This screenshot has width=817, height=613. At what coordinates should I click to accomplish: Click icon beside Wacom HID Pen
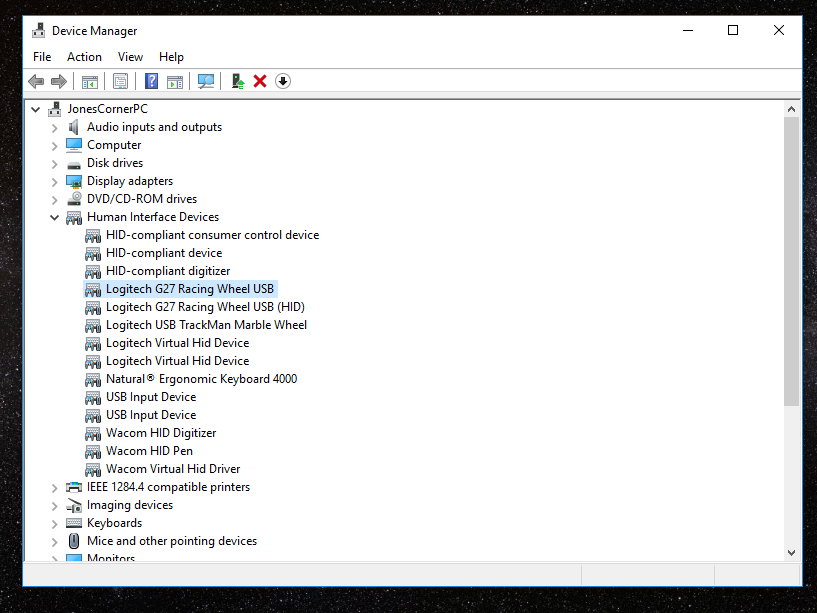(x=93, y=451)
